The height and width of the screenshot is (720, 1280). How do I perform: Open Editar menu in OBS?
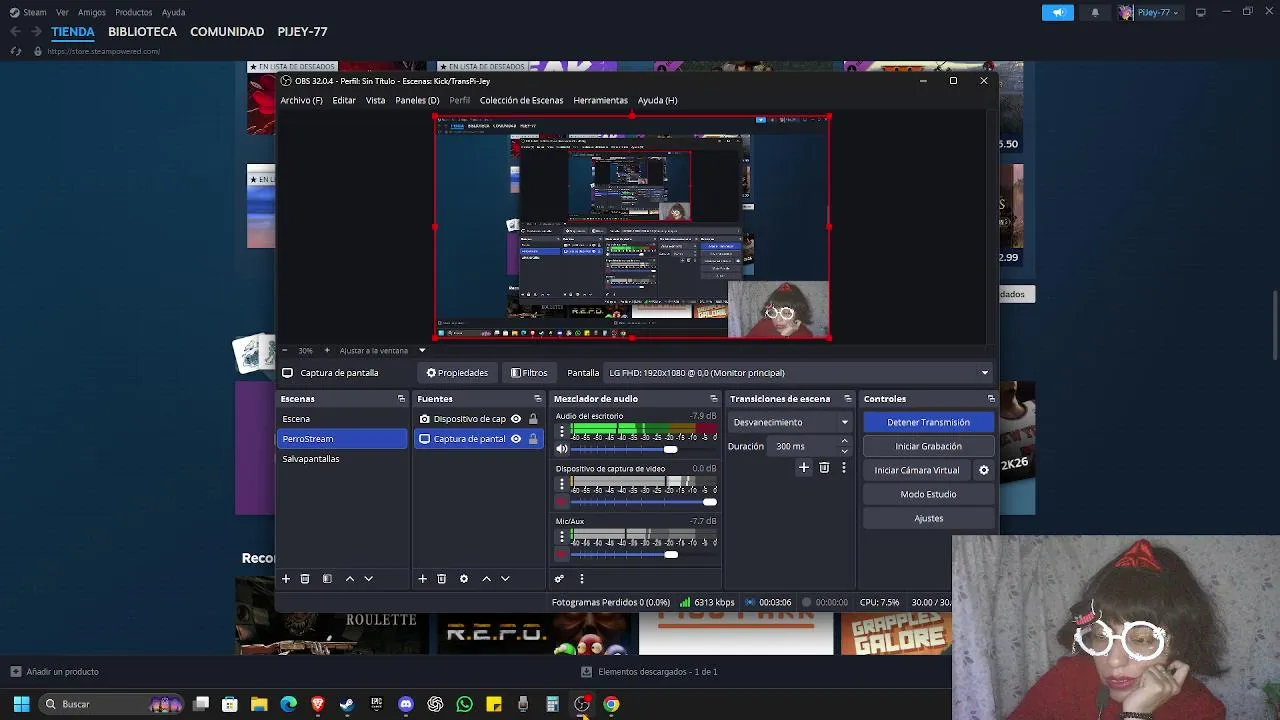[x=344, y=100]
